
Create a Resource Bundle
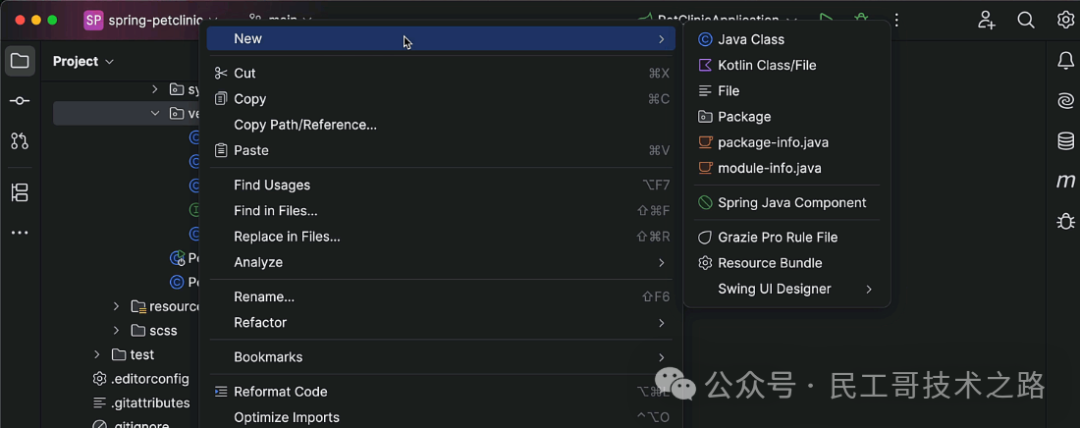(x=787, y=263)
